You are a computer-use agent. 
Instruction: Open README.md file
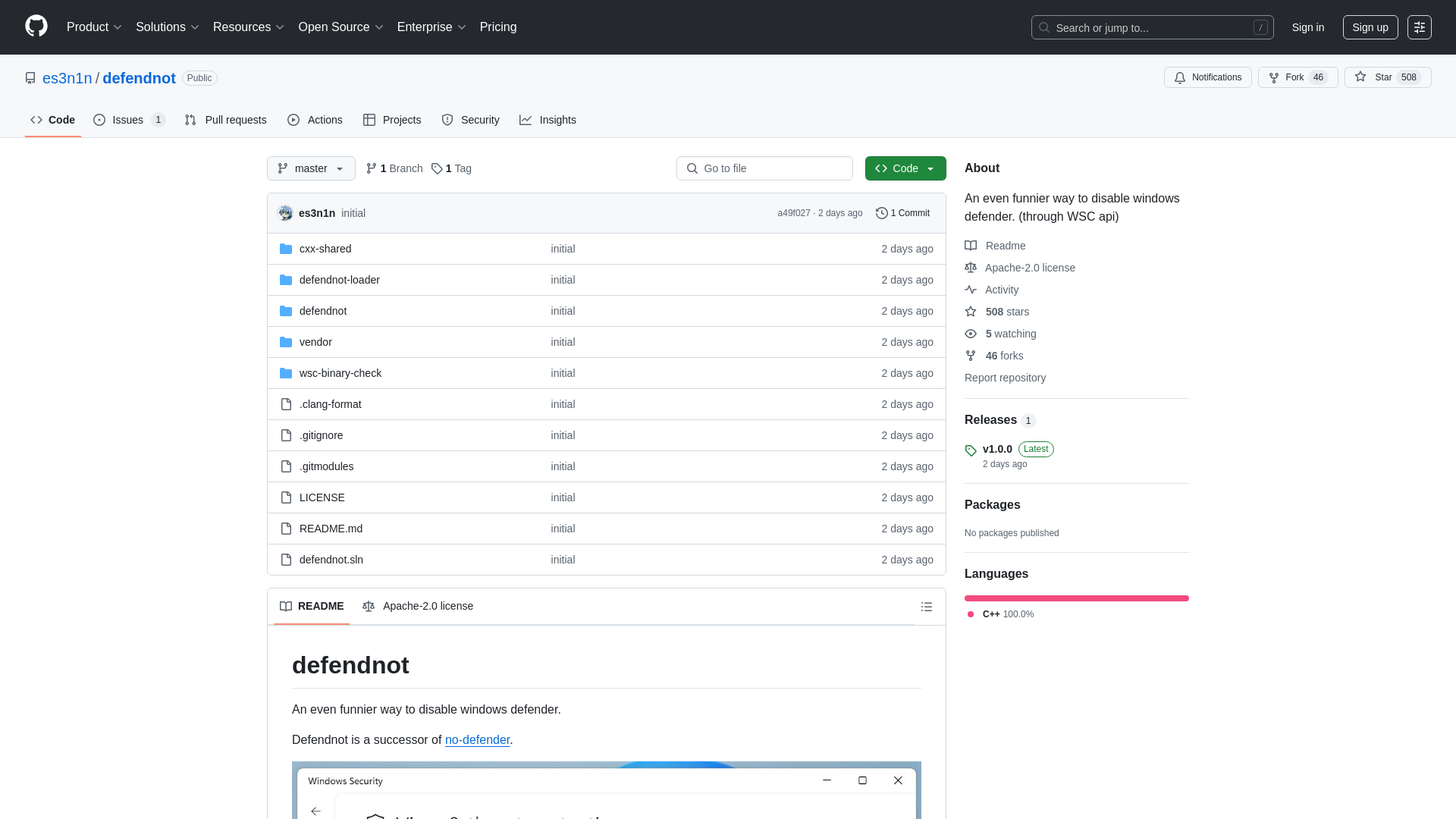point(331,529)
